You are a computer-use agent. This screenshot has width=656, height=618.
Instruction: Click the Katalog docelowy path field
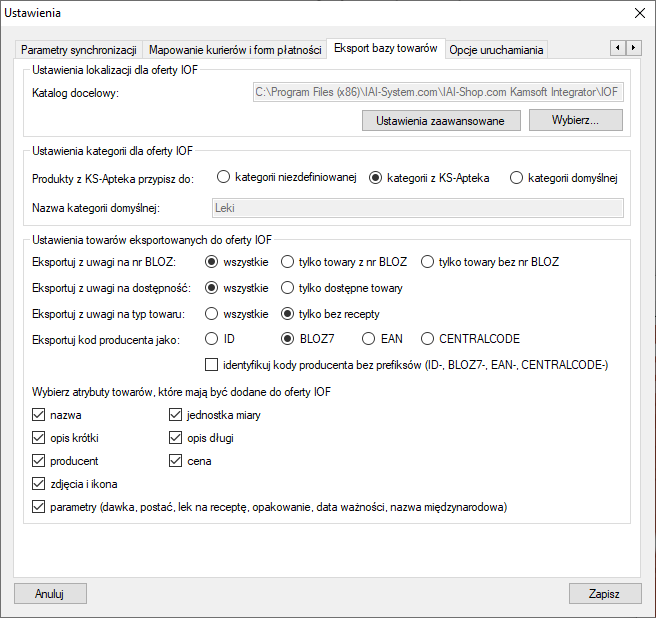(x=436, y=93)
